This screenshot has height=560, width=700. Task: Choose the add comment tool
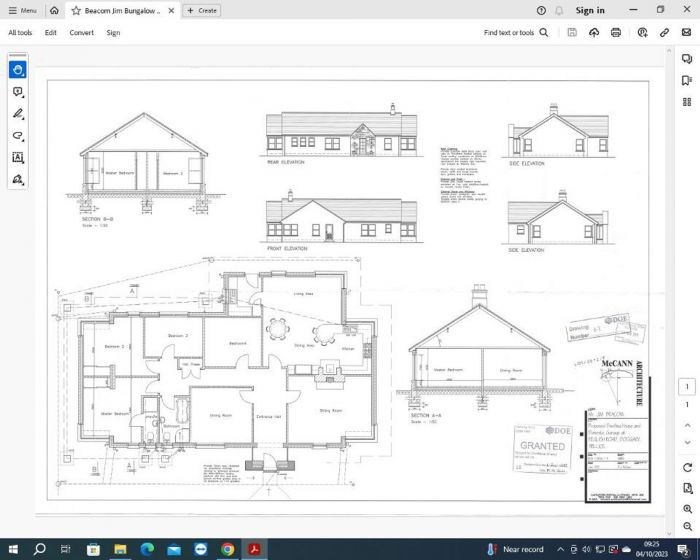click(x=18, y=92)
